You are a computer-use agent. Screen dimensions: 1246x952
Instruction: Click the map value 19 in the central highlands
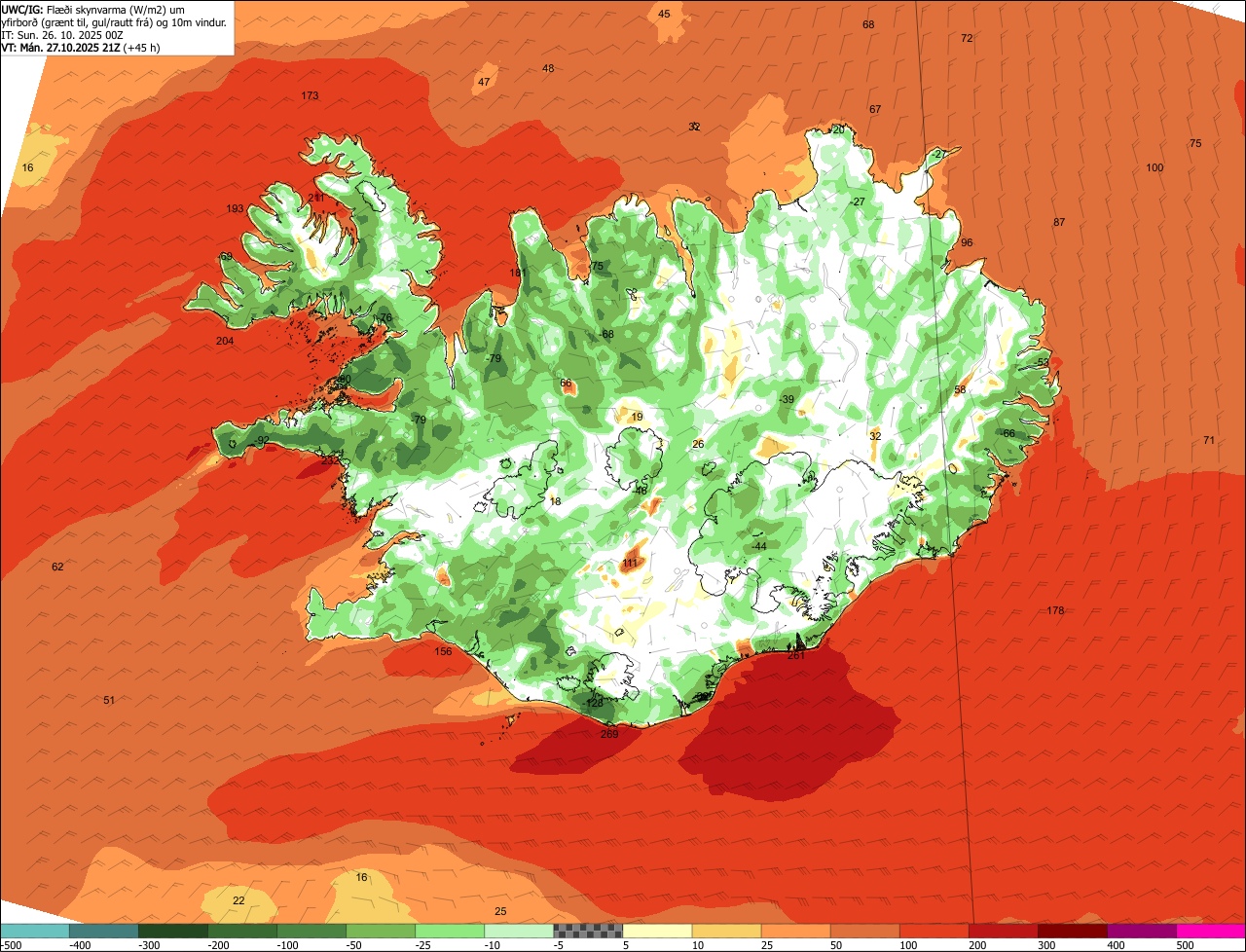637,417
